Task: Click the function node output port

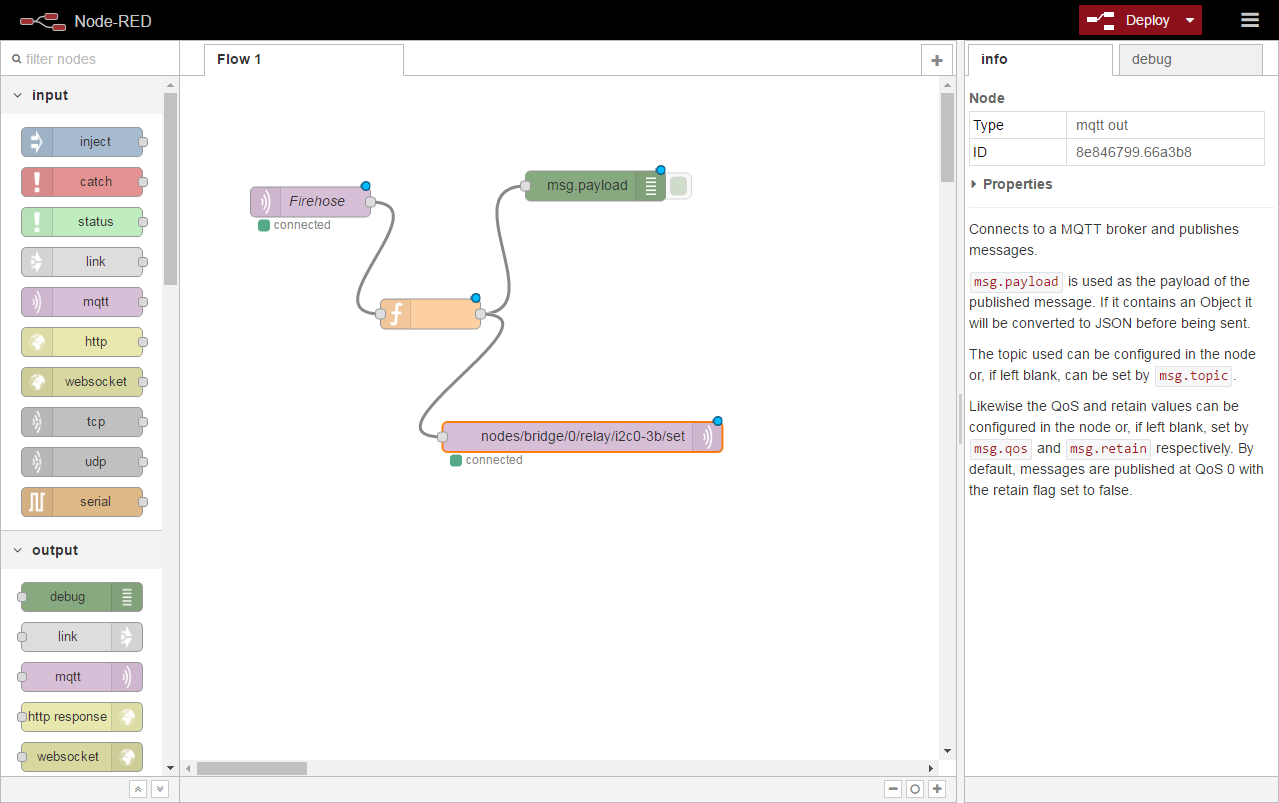Action: 480,314
